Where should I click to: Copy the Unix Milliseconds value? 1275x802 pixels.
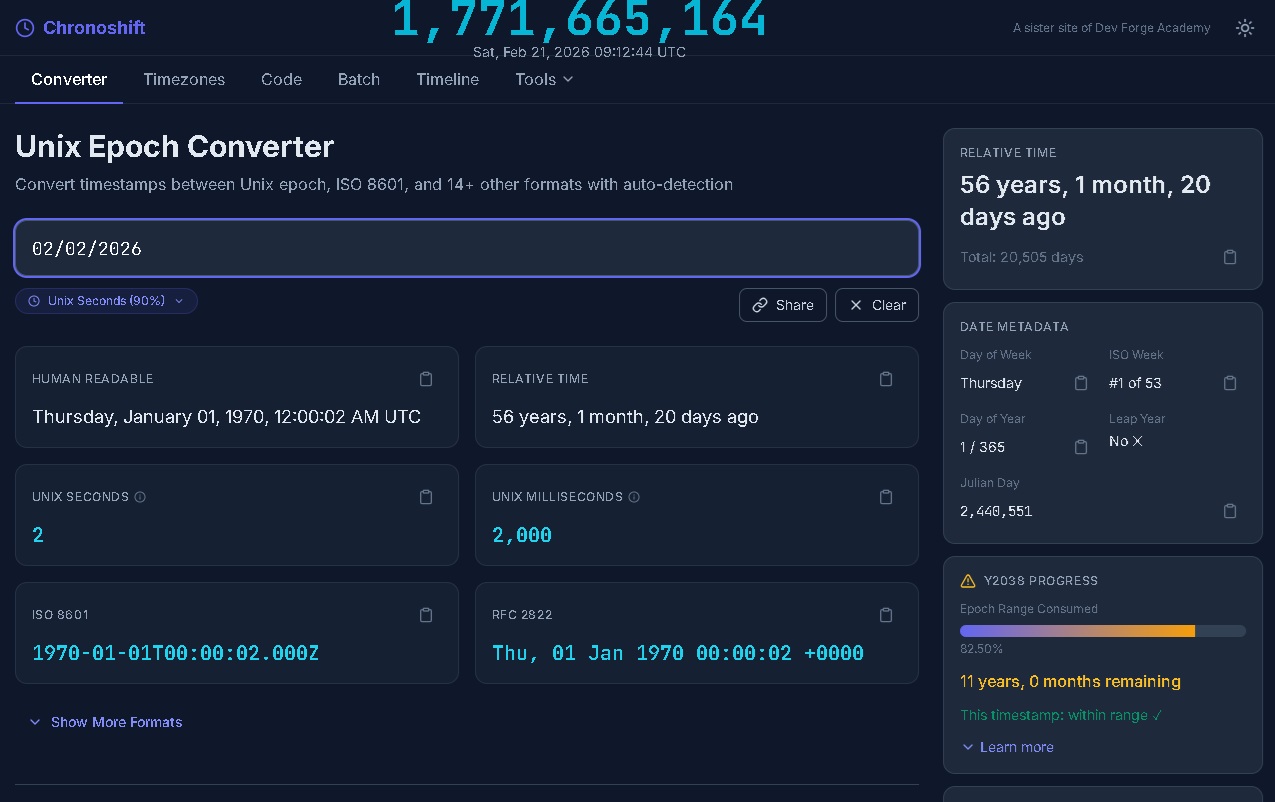tap(886, 497)
